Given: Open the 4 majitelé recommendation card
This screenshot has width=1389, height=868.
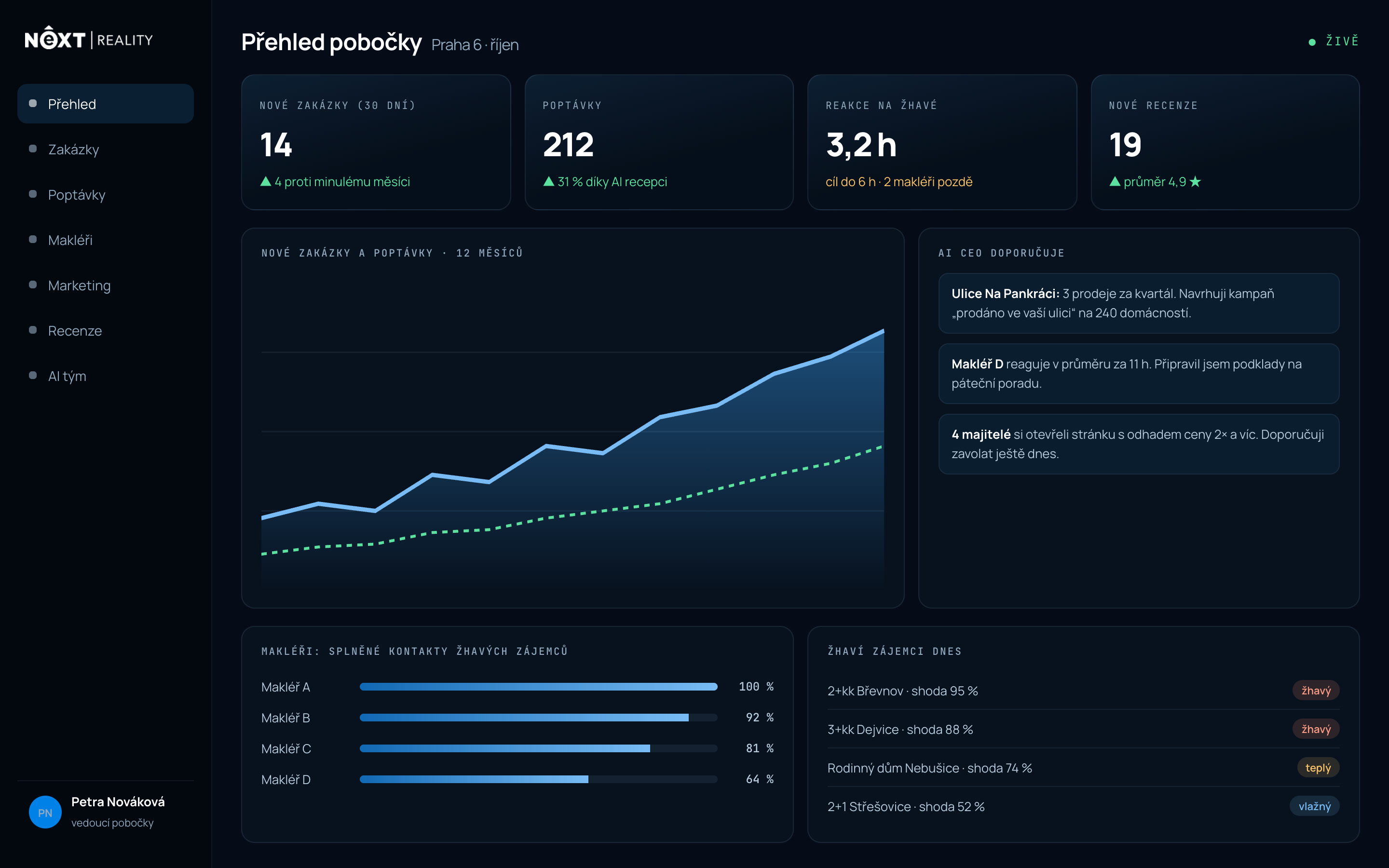Looking at the screenshot, I should [x=1139, y=444].
